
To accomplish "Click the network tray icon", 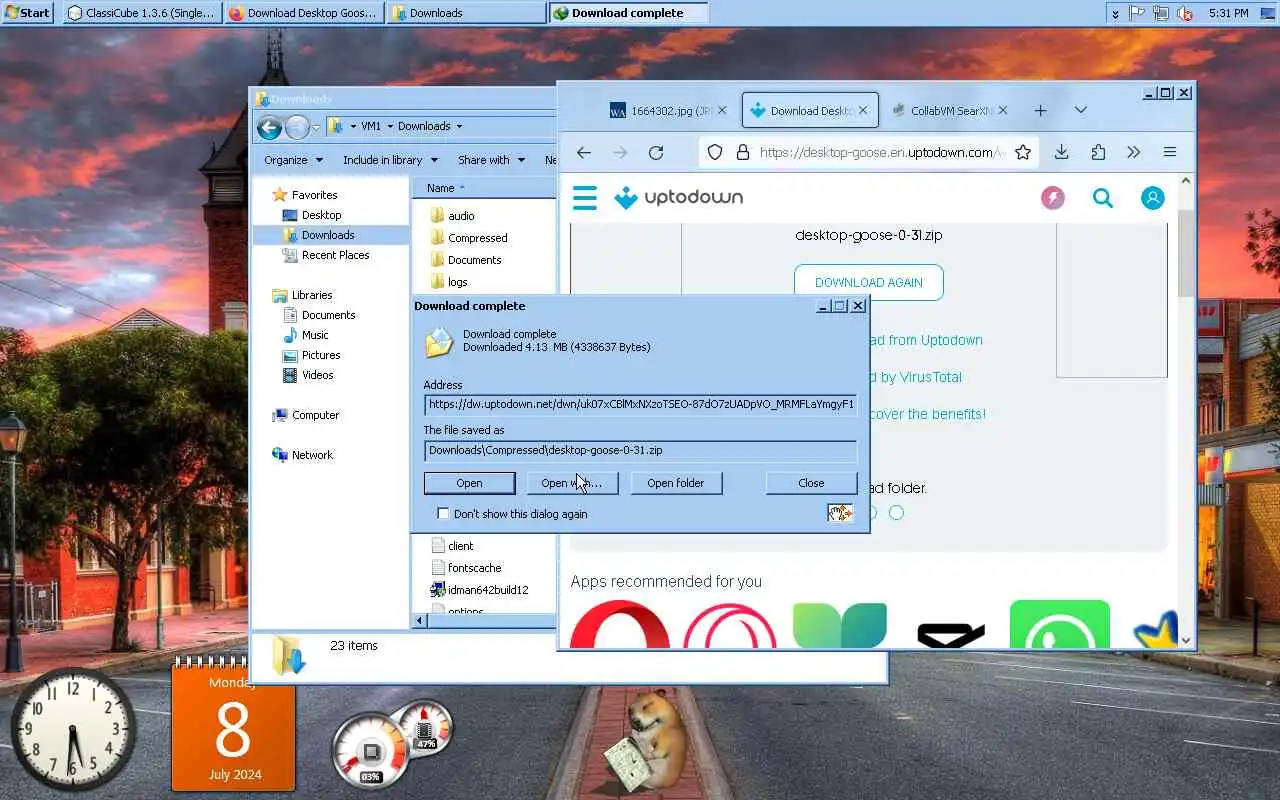I will [x=1161, y=13].
